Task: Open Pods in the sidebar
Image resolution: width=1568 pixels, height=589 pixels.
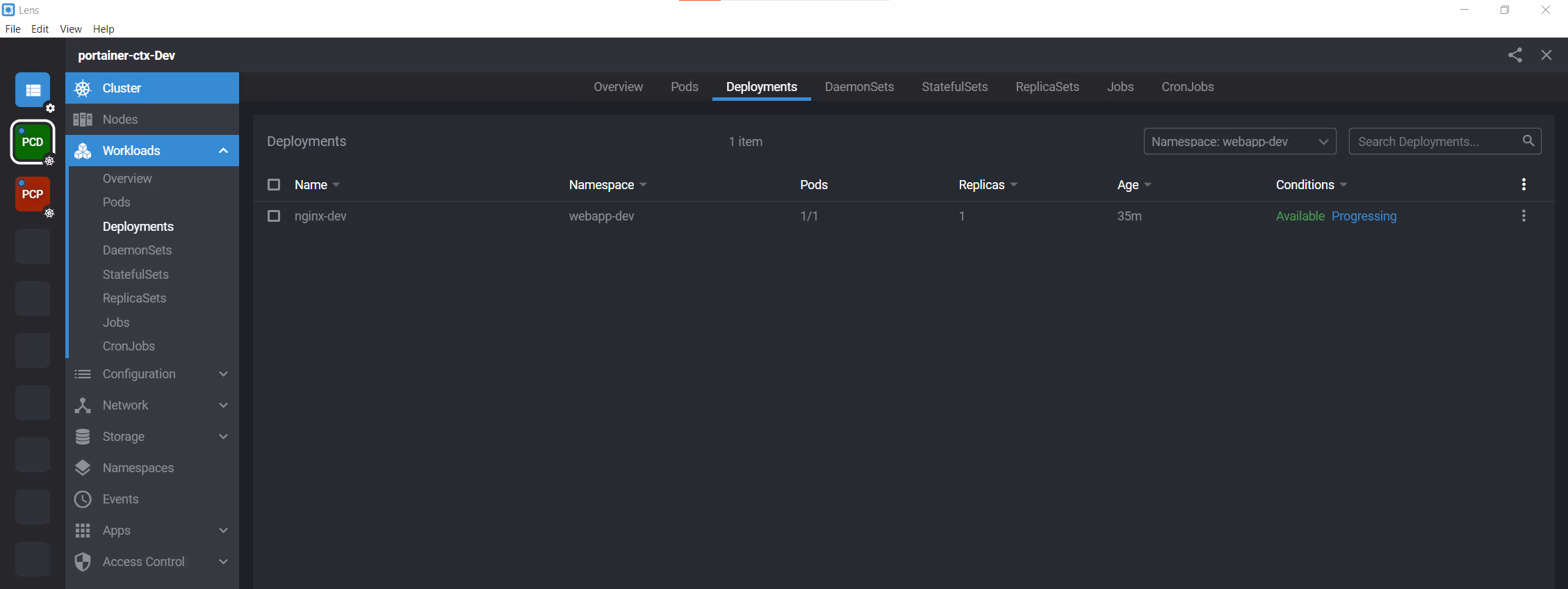Action: pos(116,202)
